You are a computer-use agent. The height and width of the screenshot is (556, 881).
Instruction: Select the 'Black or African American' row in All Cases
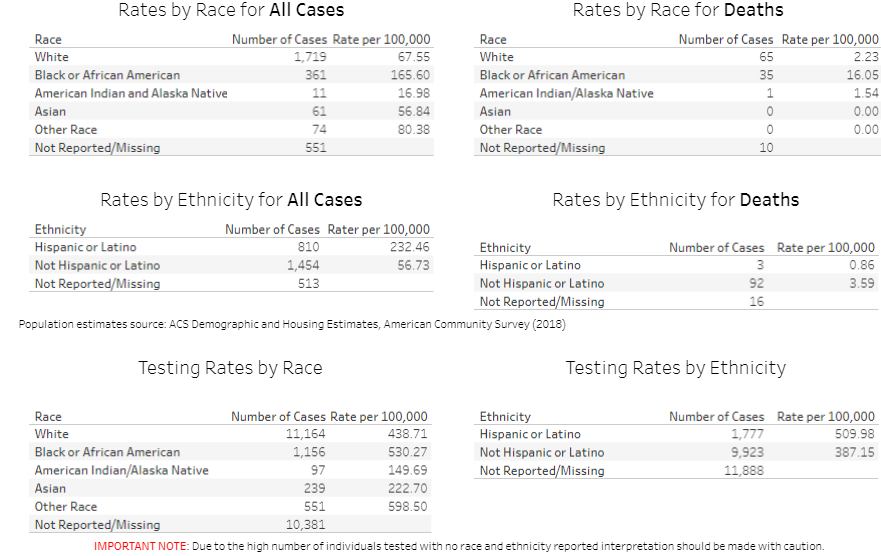click(x=108, y=75)
